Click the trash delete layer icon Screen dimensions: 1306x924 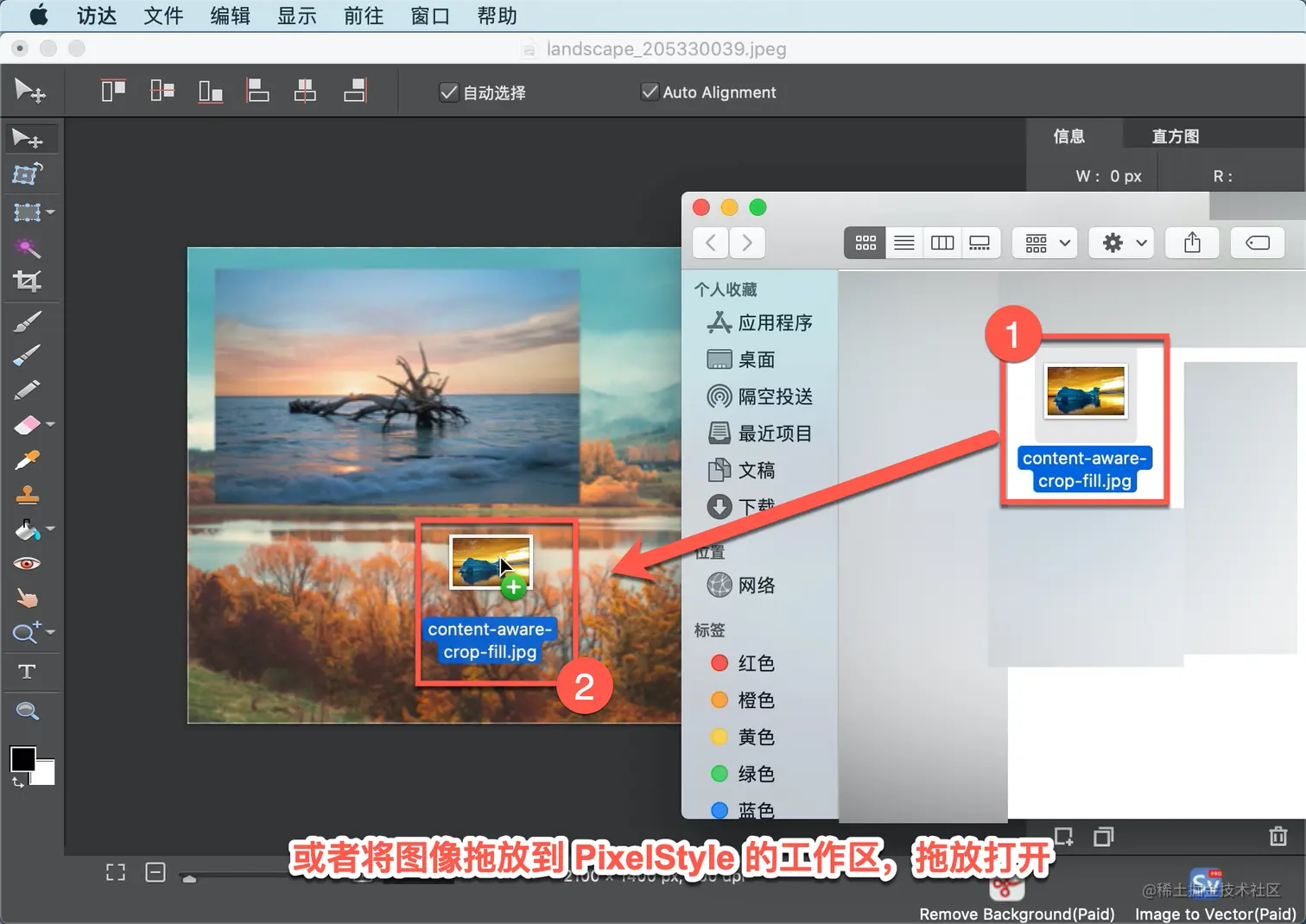point(1277,836)
